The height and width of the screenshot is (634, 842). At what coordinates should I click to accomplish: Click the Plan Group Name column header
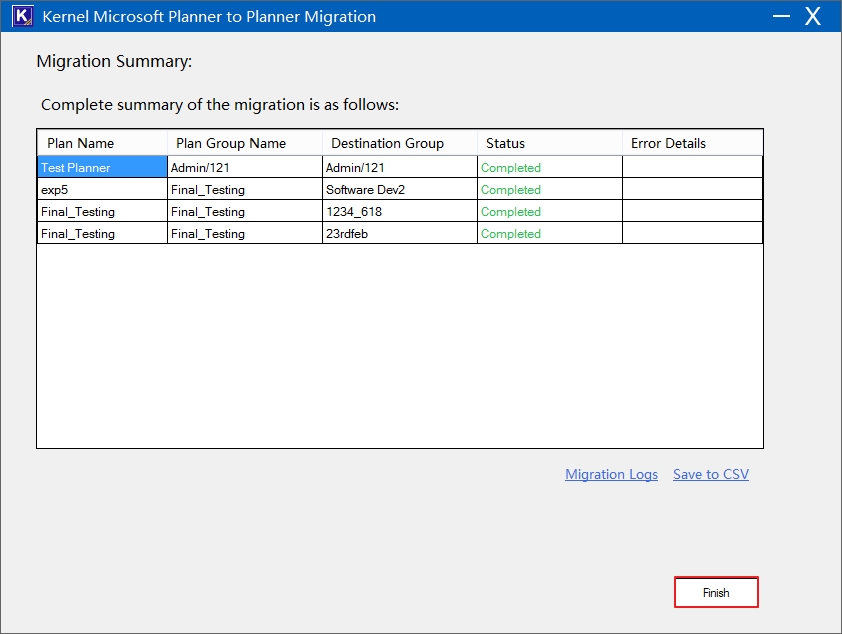tap(245, 143)
